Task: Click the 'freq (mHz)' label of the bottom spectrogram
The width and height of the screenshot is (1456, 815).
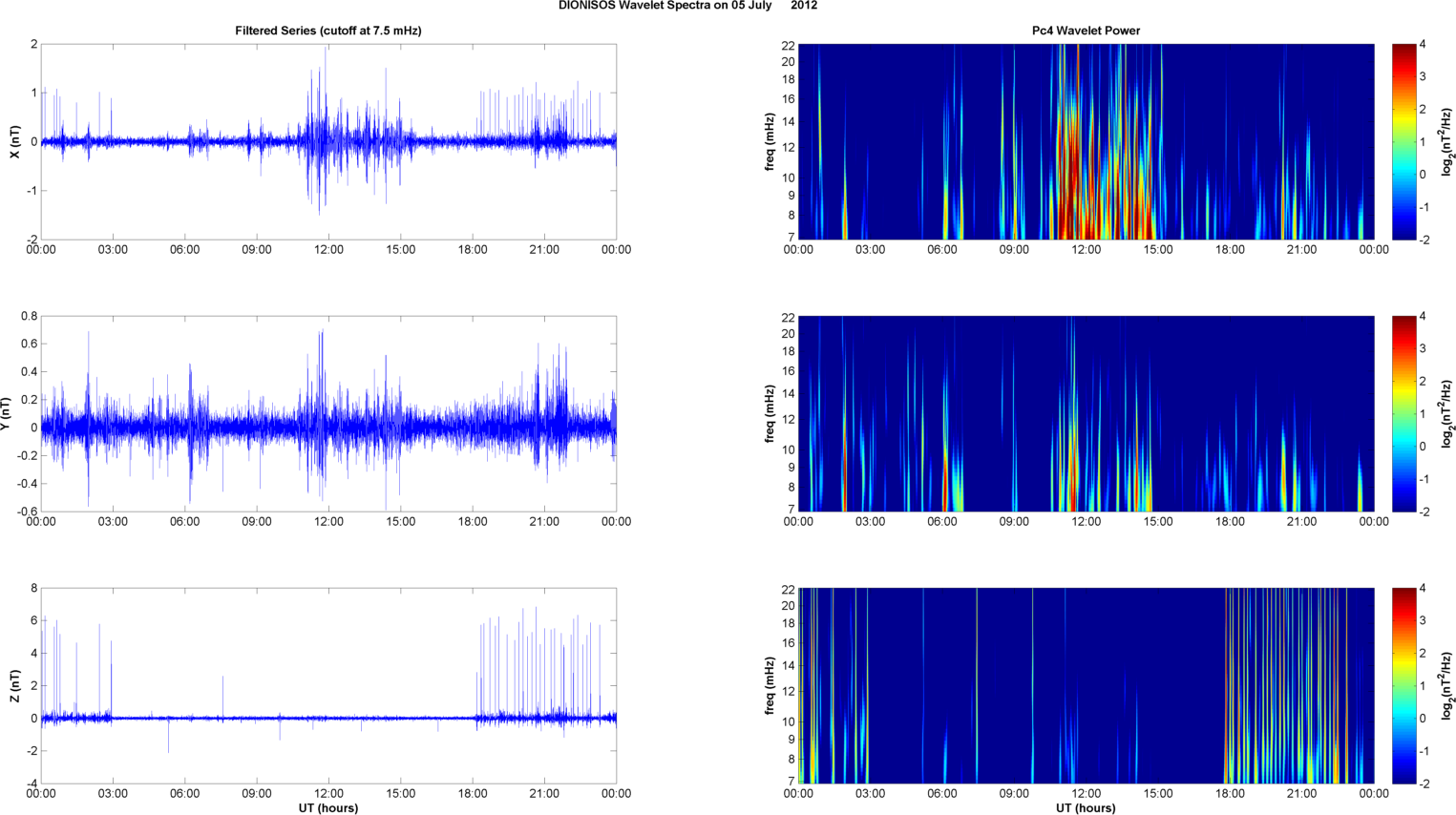Action: pos(770,685)
